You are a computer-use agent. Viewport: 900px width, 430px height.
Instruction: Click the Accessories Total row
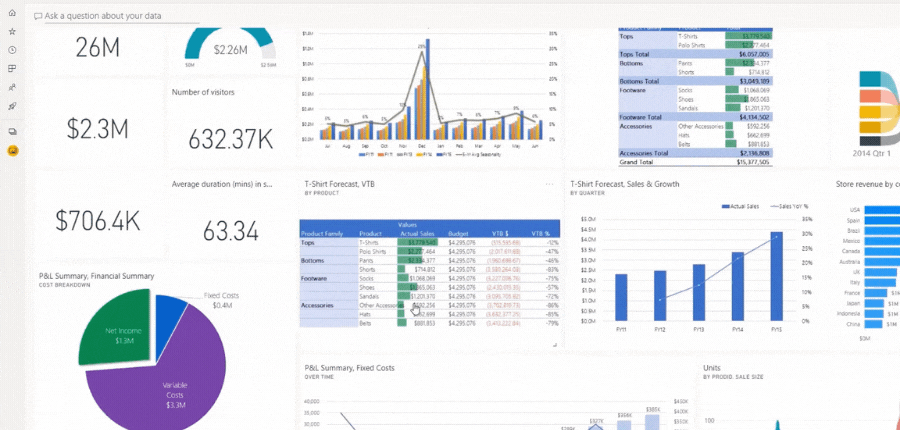click(x=695, y=153)
